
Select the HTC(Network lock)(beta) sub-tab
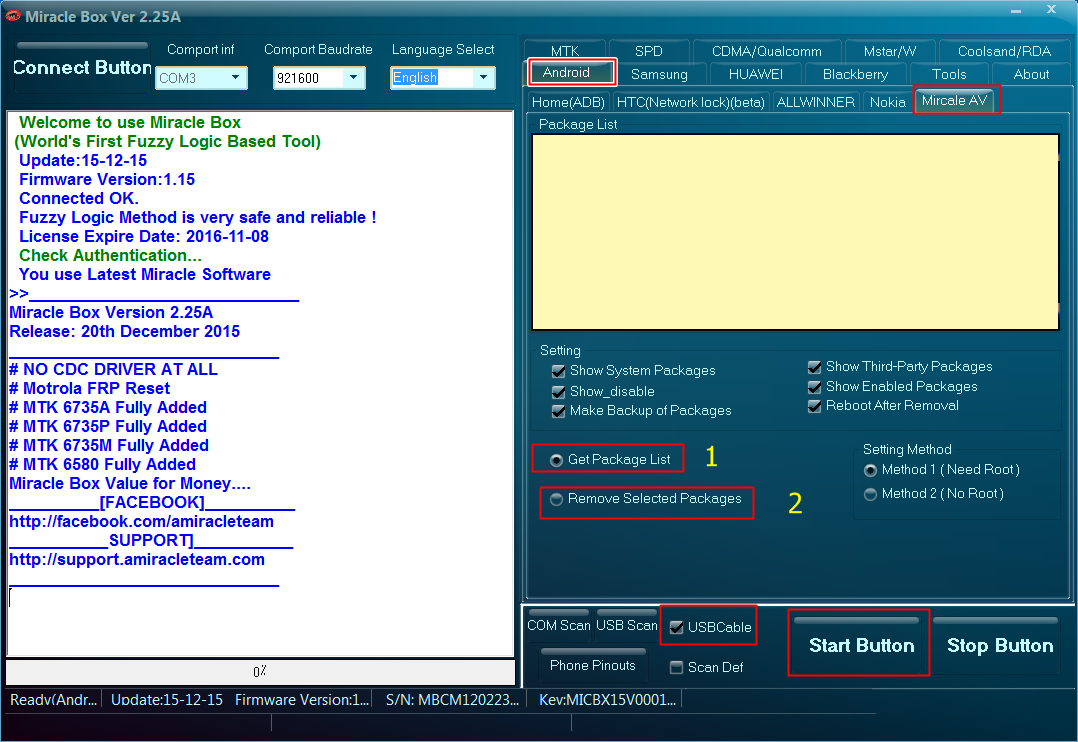[x=690, y=102]
